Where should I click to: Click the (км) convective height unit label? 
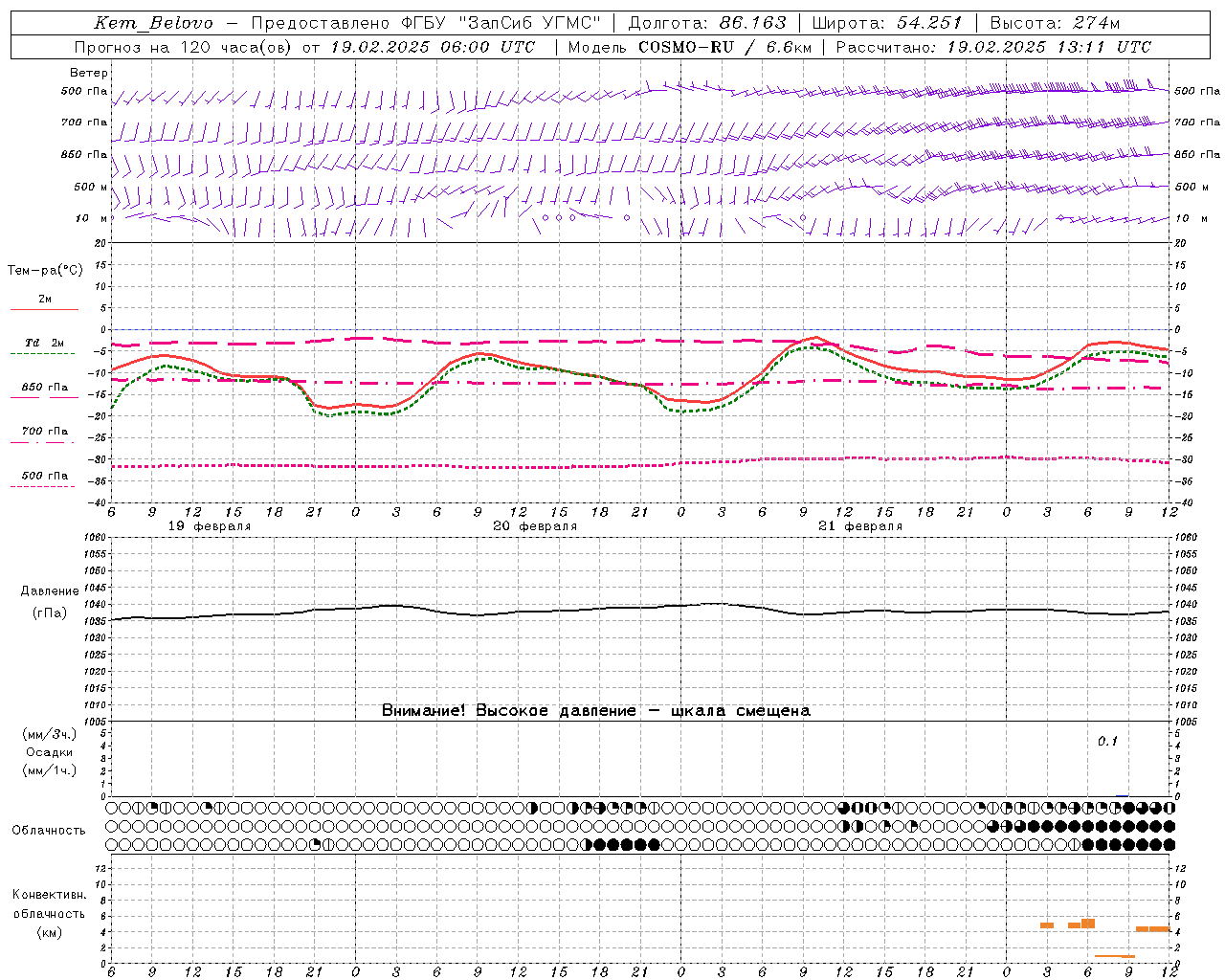[49, 932]
